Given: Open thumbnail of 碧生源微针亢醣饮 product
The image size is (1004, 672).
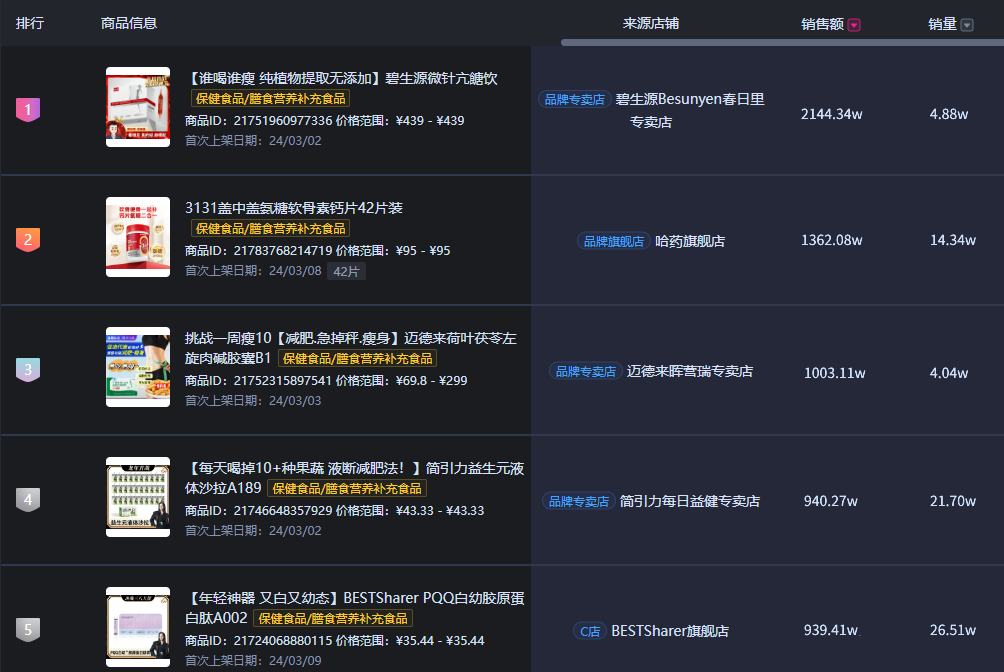Looking at the screenshot, I should [x=138, y=107].
